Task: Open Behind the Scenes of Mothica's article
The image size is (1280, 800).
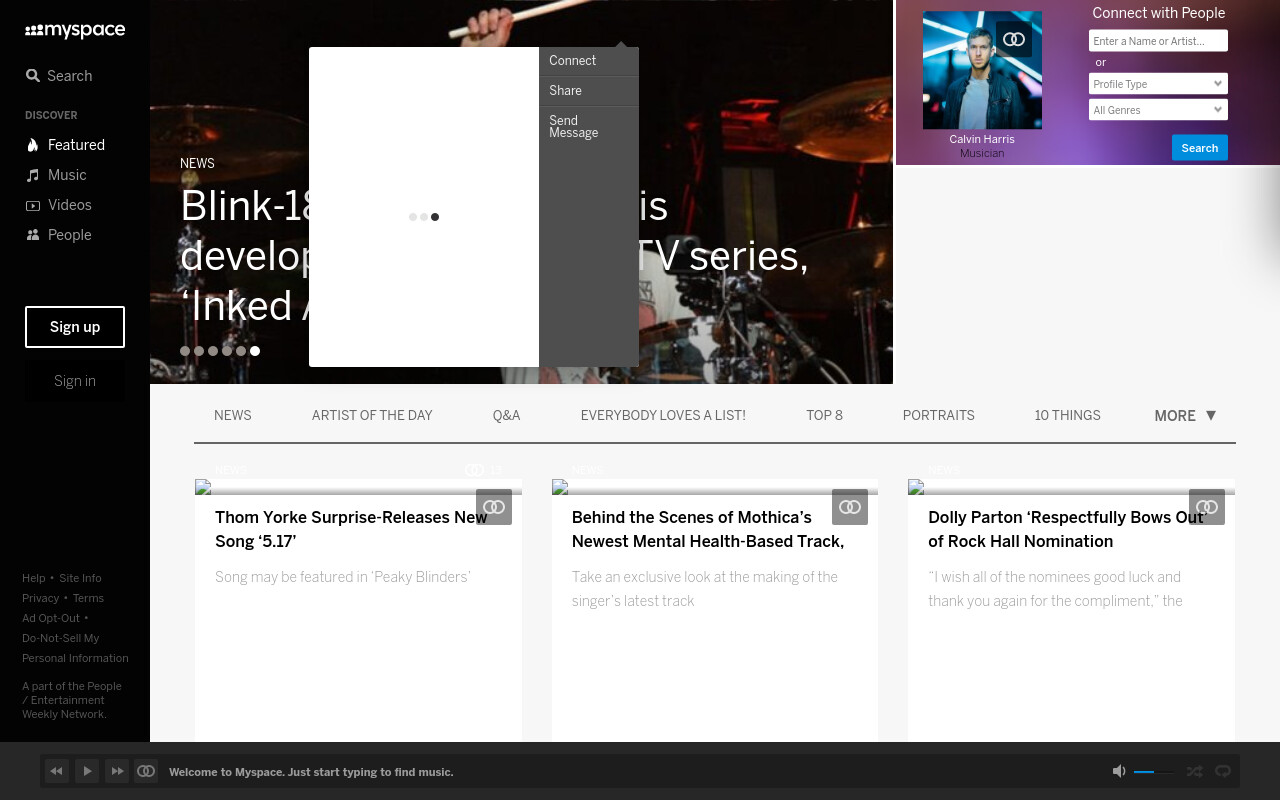Action: 708,530
